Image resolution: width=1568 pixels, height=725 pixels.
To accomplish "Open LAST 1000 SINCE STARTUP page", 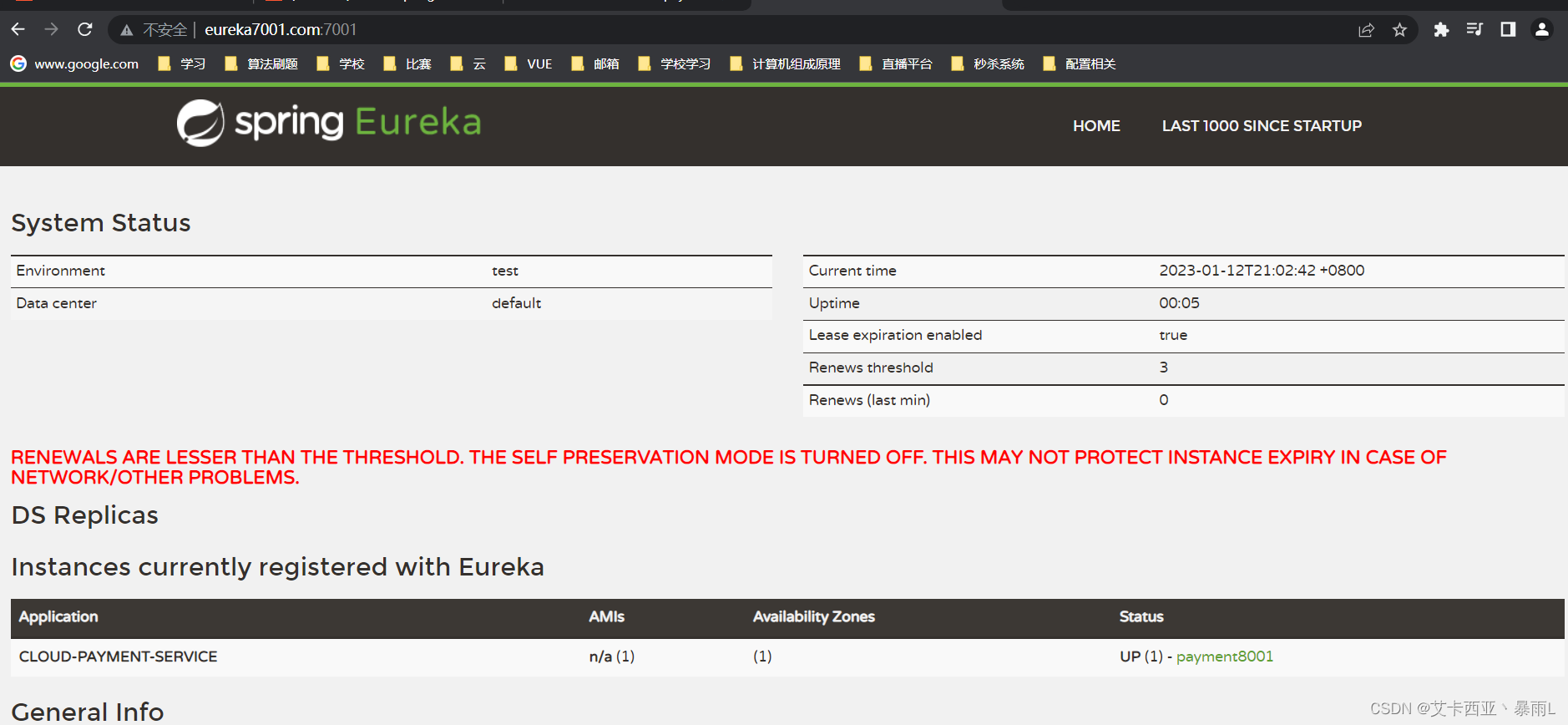I will (x=1262, y=125).
